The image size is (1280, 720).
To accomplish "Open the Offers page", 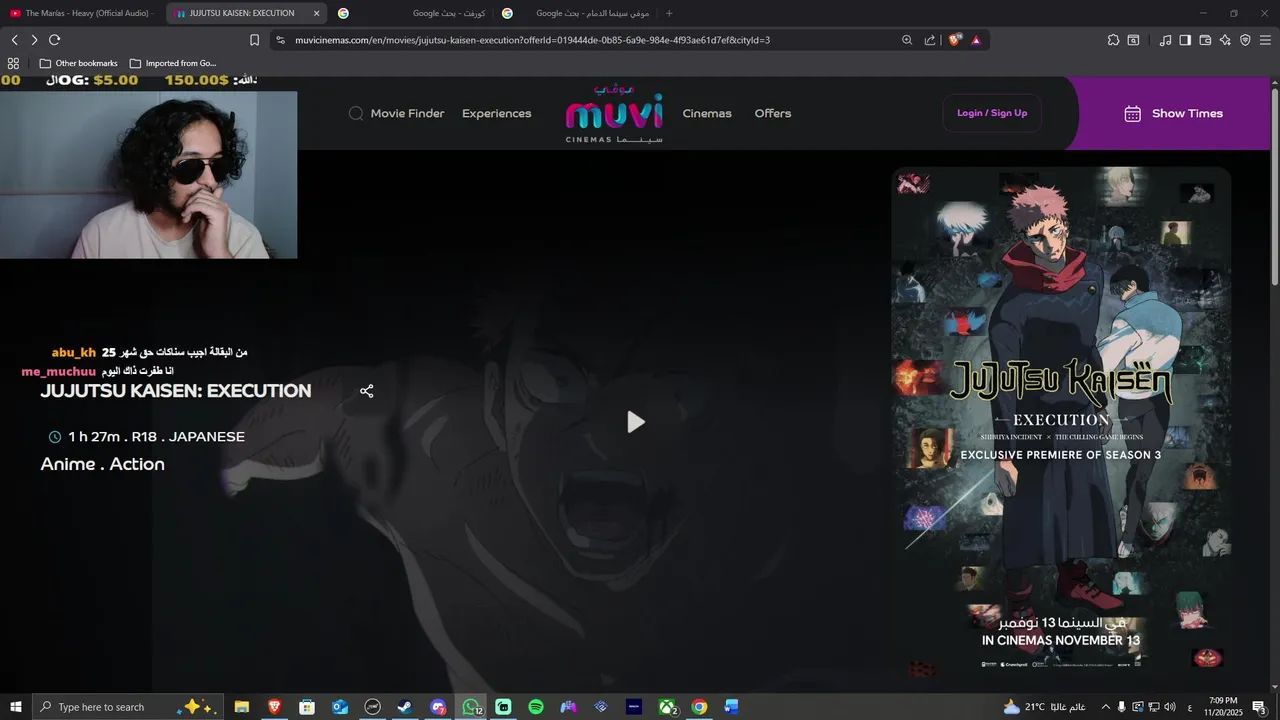I will (x=772, y=113).
